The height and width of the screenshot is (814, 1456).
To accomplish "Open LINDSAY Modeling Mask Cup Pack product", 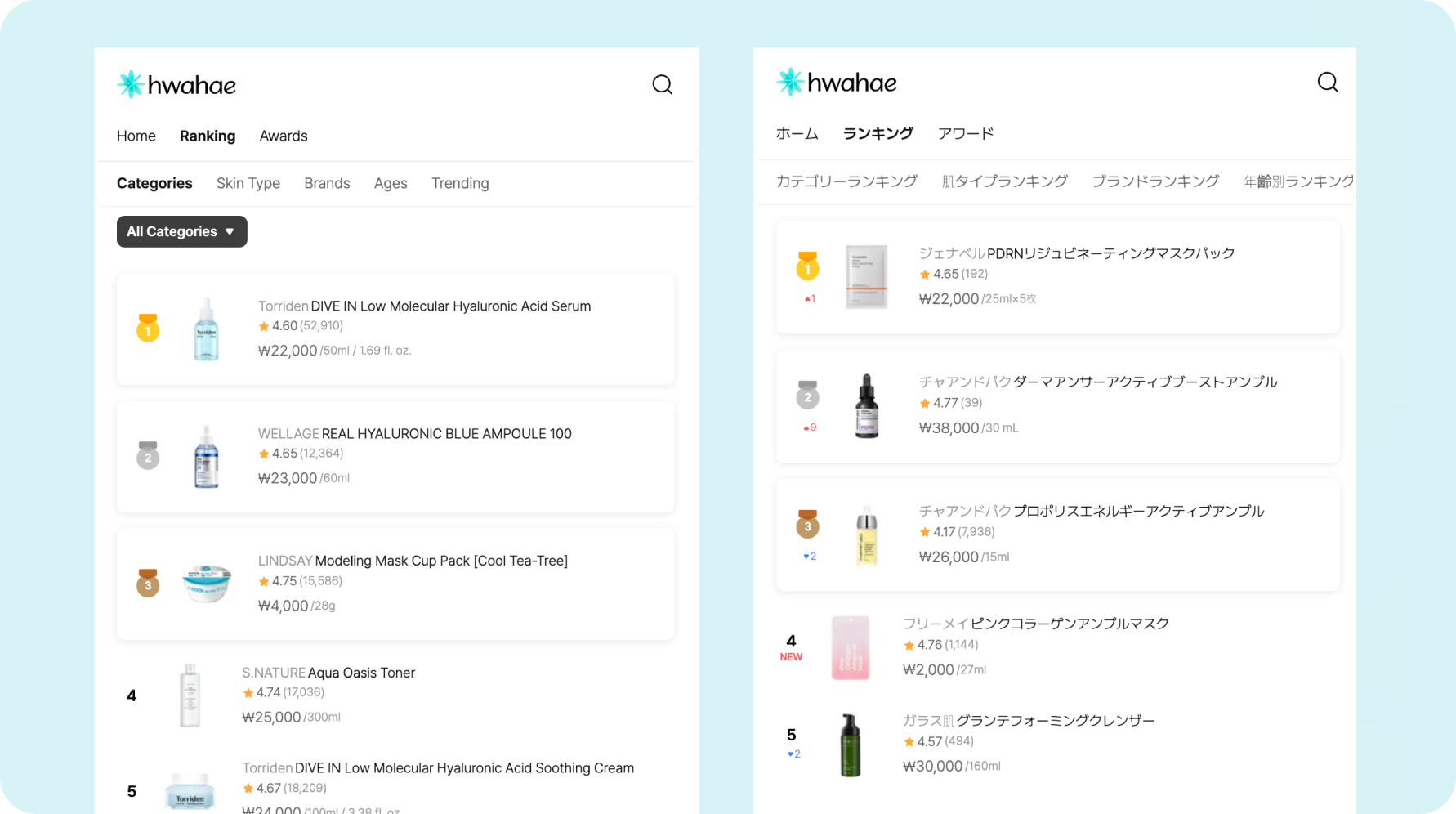I will coord(395,584).
